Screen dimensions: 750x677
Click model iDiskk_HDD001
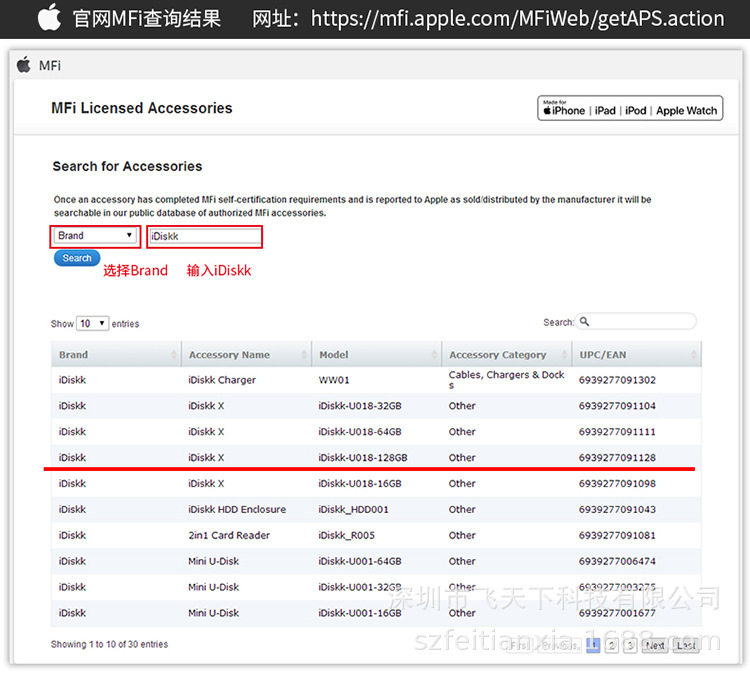353,510
